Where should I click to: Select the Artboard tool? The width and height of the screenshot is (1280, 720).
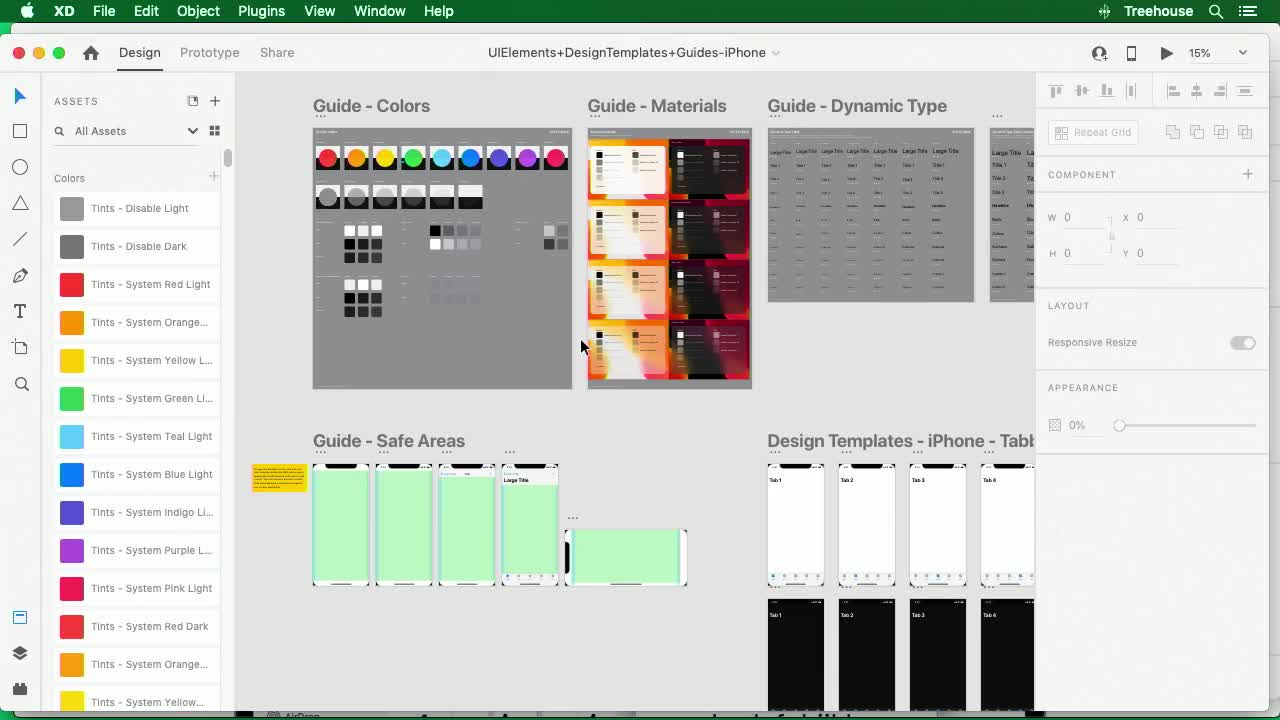coord(20,347)
